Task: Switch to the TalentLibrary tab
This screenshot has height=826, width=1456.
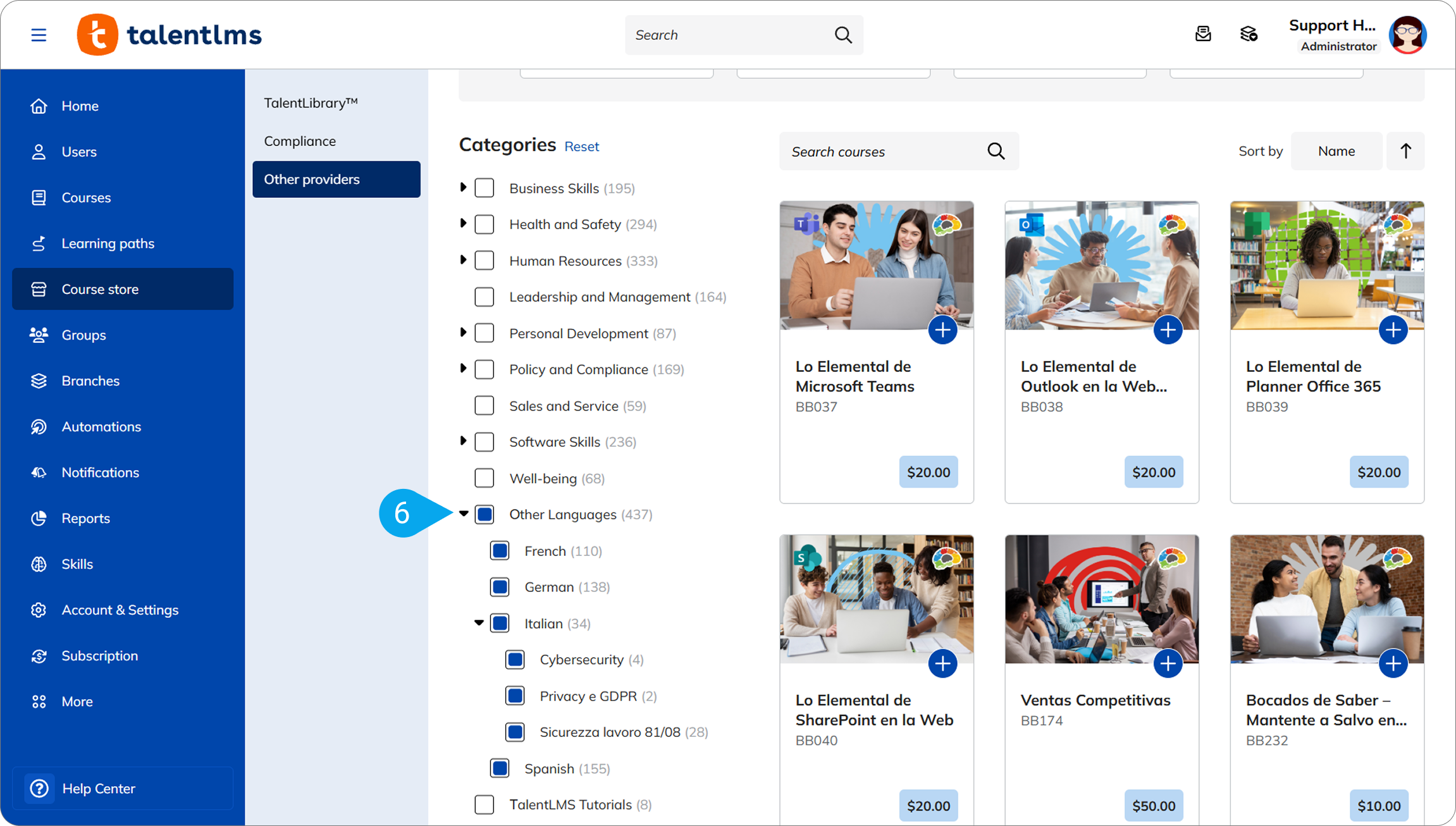Action: (x=311, y=102)
